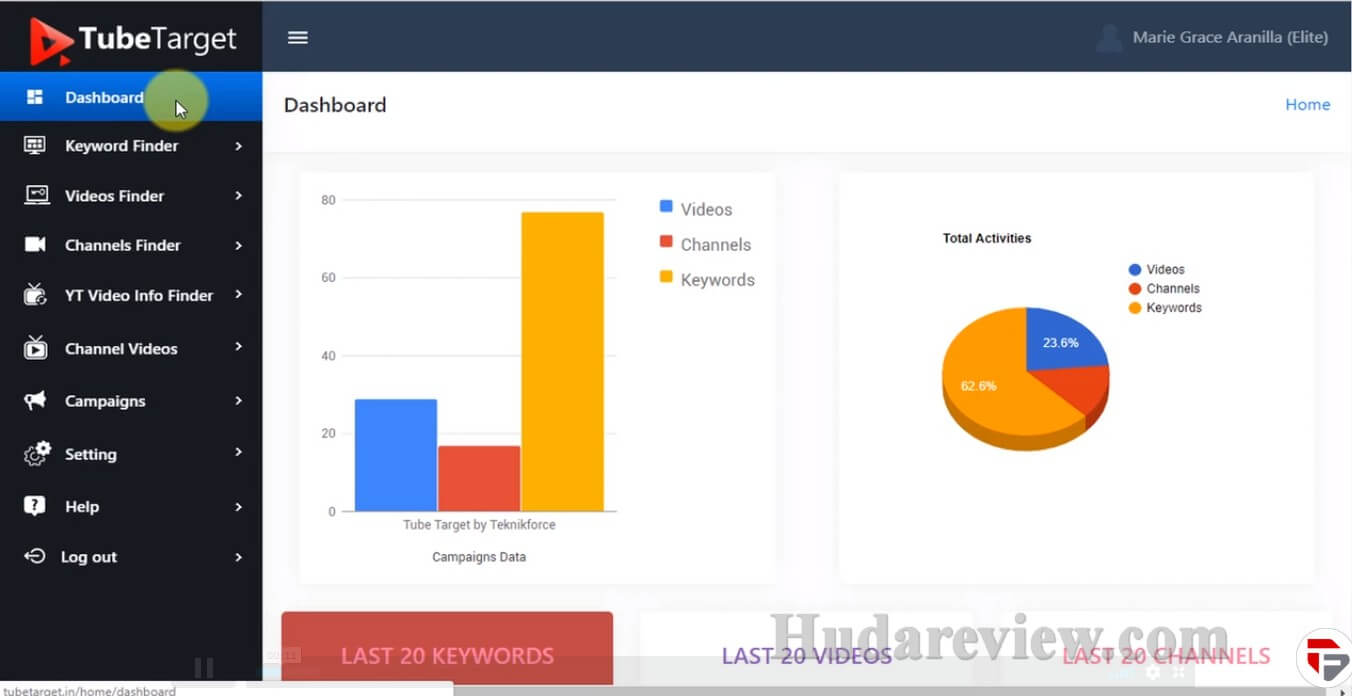Expand the Help chevron
Image resolution: width=1352 pixels, height=696 pixels.
(x=238, y=507)
